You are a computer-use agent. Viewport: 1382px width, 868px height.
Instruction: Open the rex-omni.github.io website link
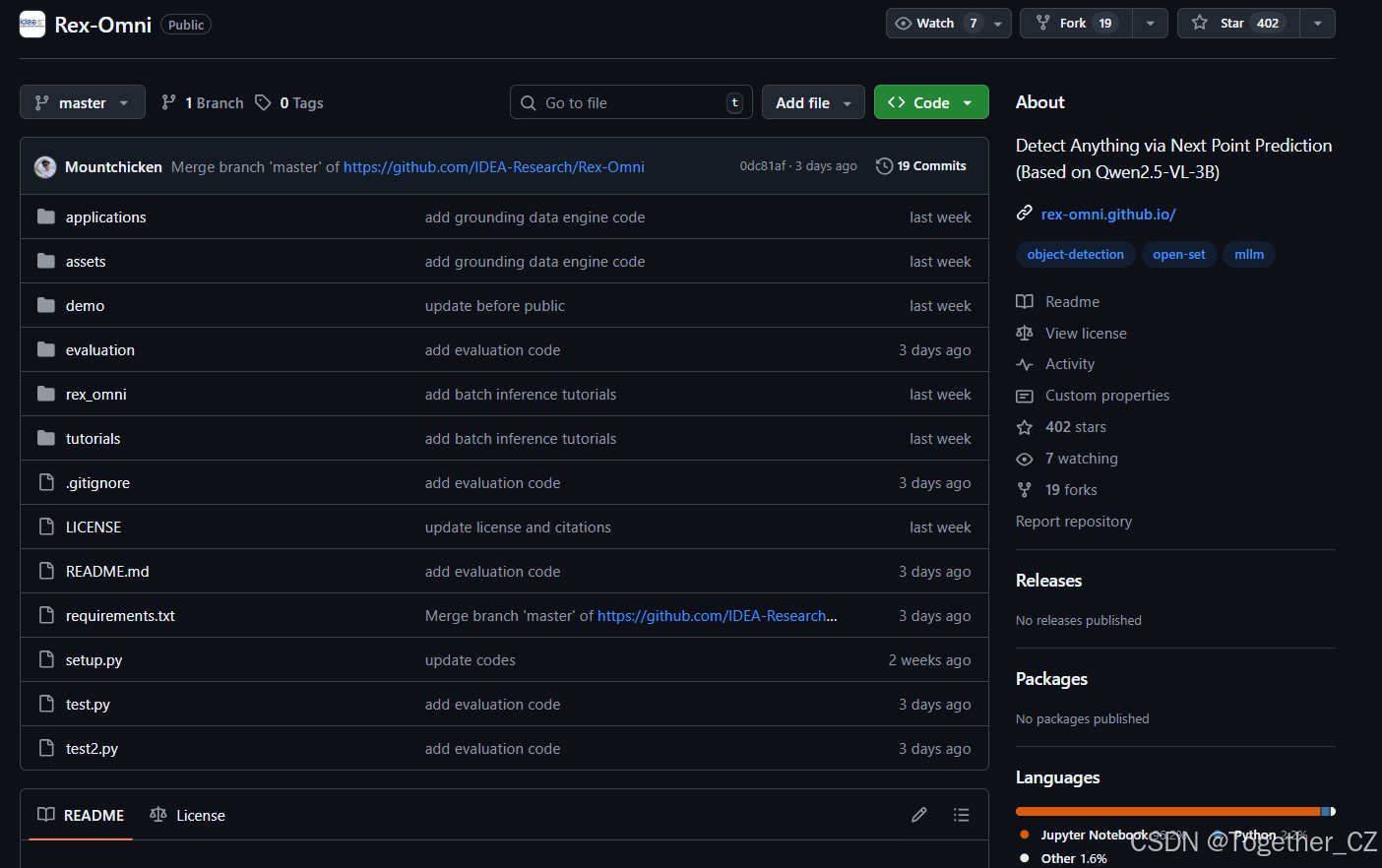[1108, 214]
